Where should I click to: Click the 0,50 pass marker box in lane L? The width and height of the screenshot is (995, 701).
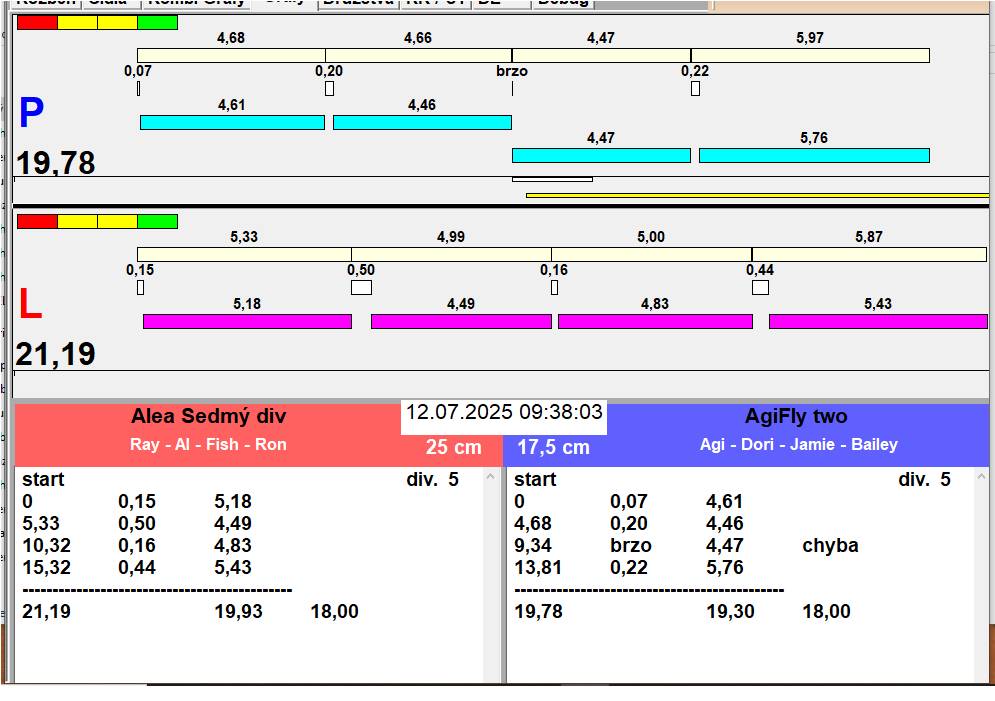pyautogui.click(x=361, y=287)
